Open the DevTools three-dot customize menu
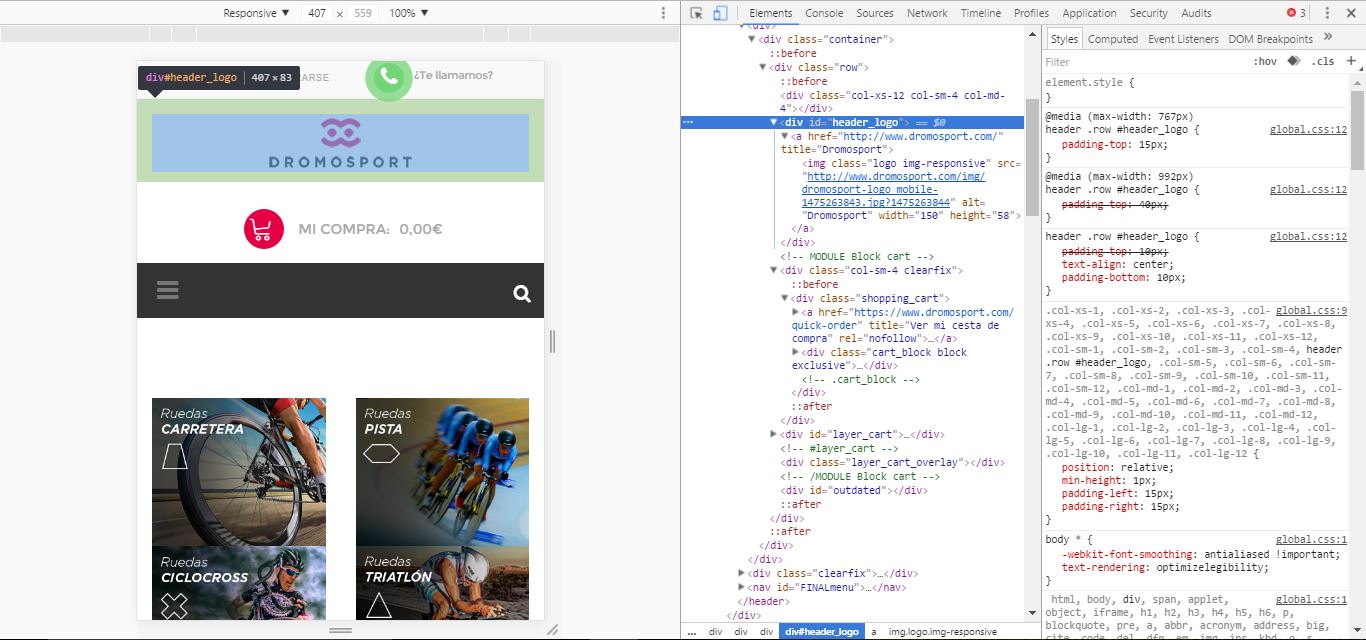The height and width of the screenshot is (640, 1366). (1326, 13)
